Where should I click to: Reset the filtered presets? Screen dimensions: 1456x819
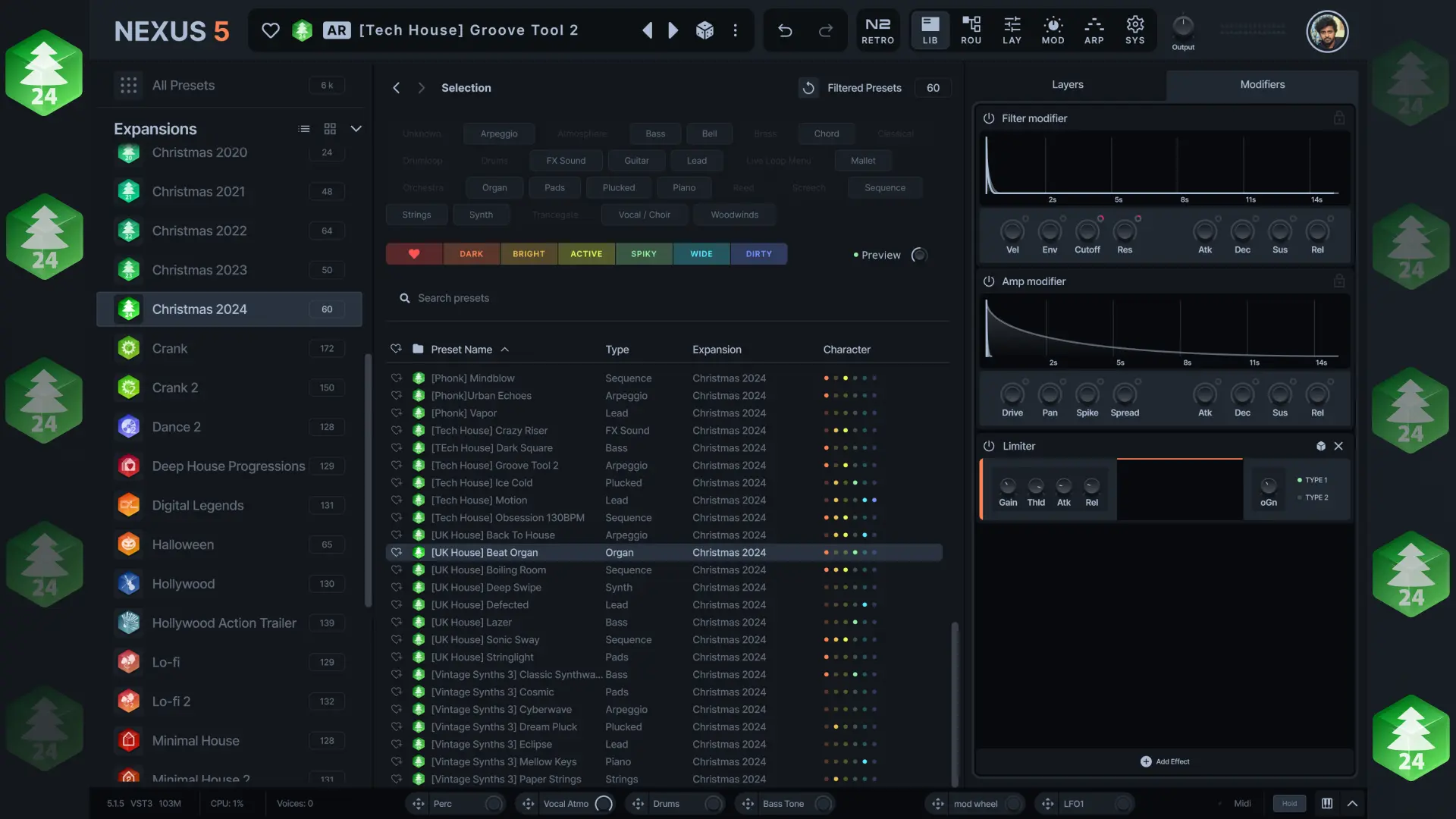[x=808, y=88]
